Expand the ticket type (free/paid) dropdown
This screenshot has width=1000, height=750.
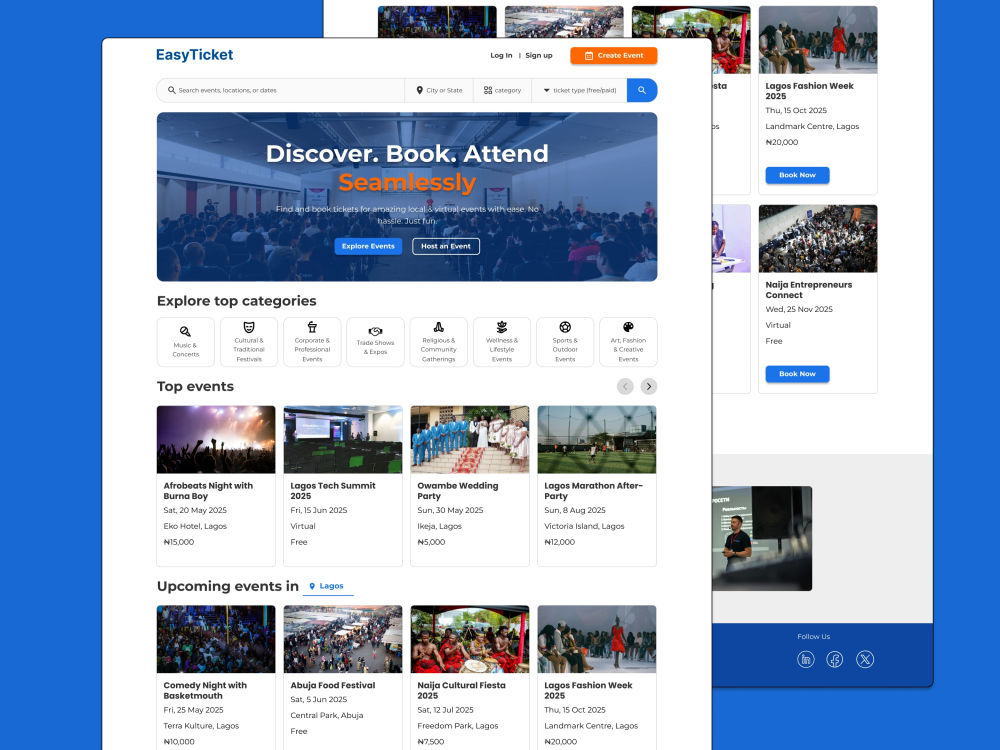580,91
